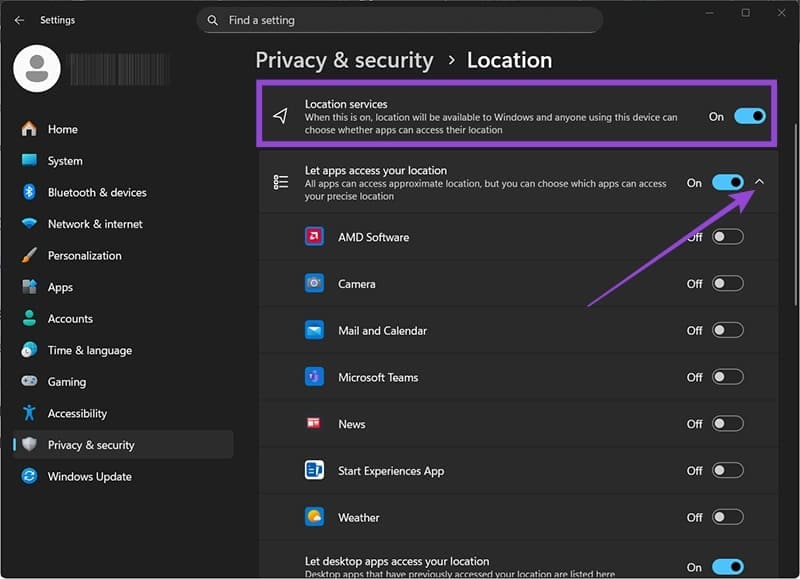Collapse the Let apps access your location list

click(759, 182)
